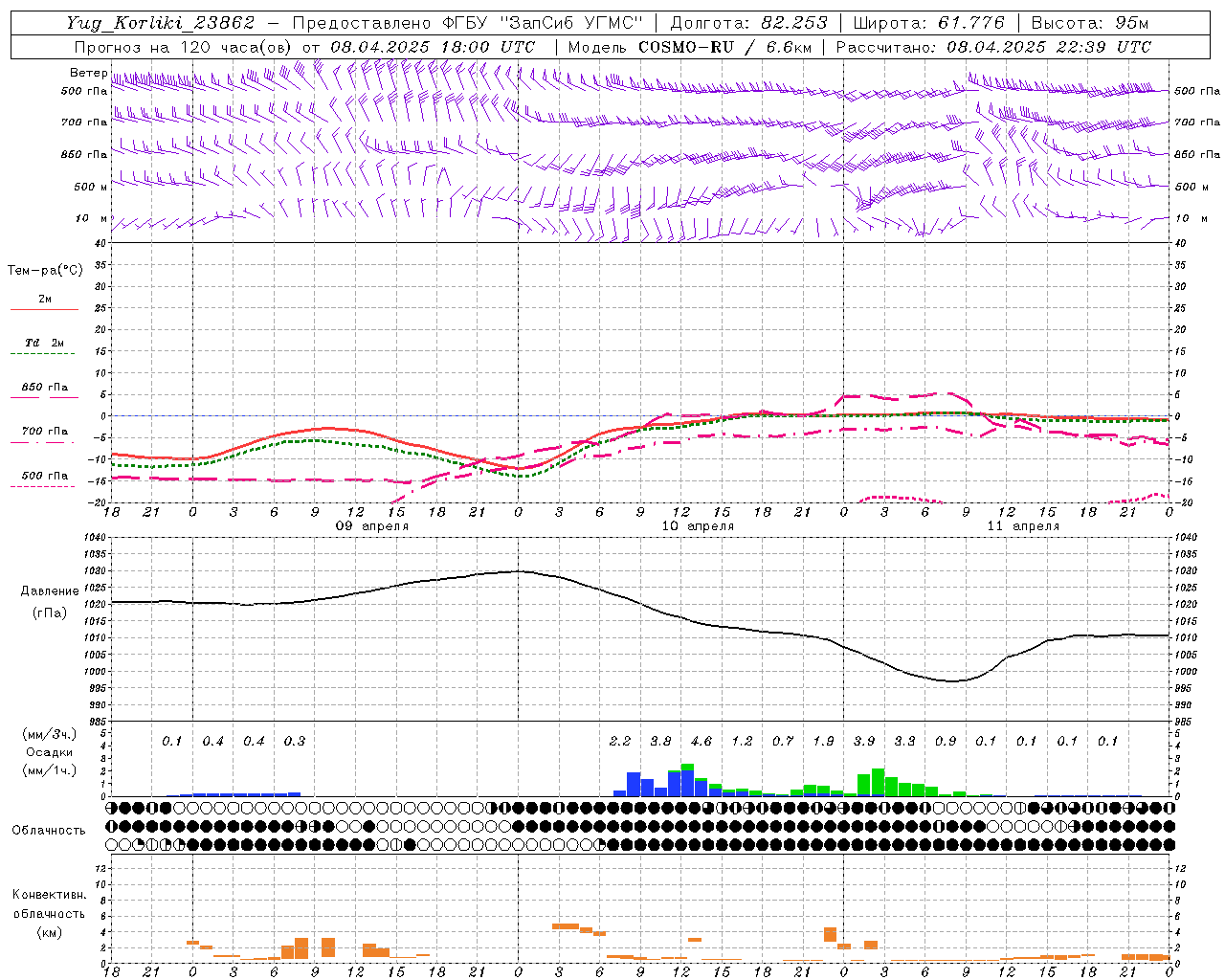Select the text "Широта: 61.776"

[928, 23]
